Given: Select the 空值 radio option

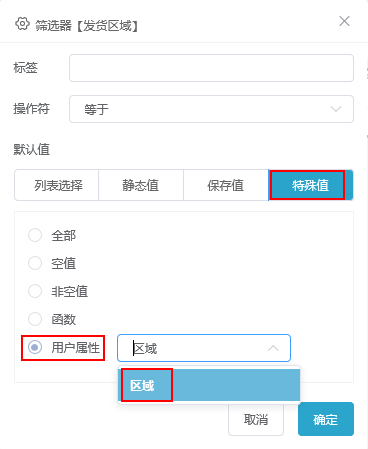Looking at the screenshot, I should click(35, 263).
